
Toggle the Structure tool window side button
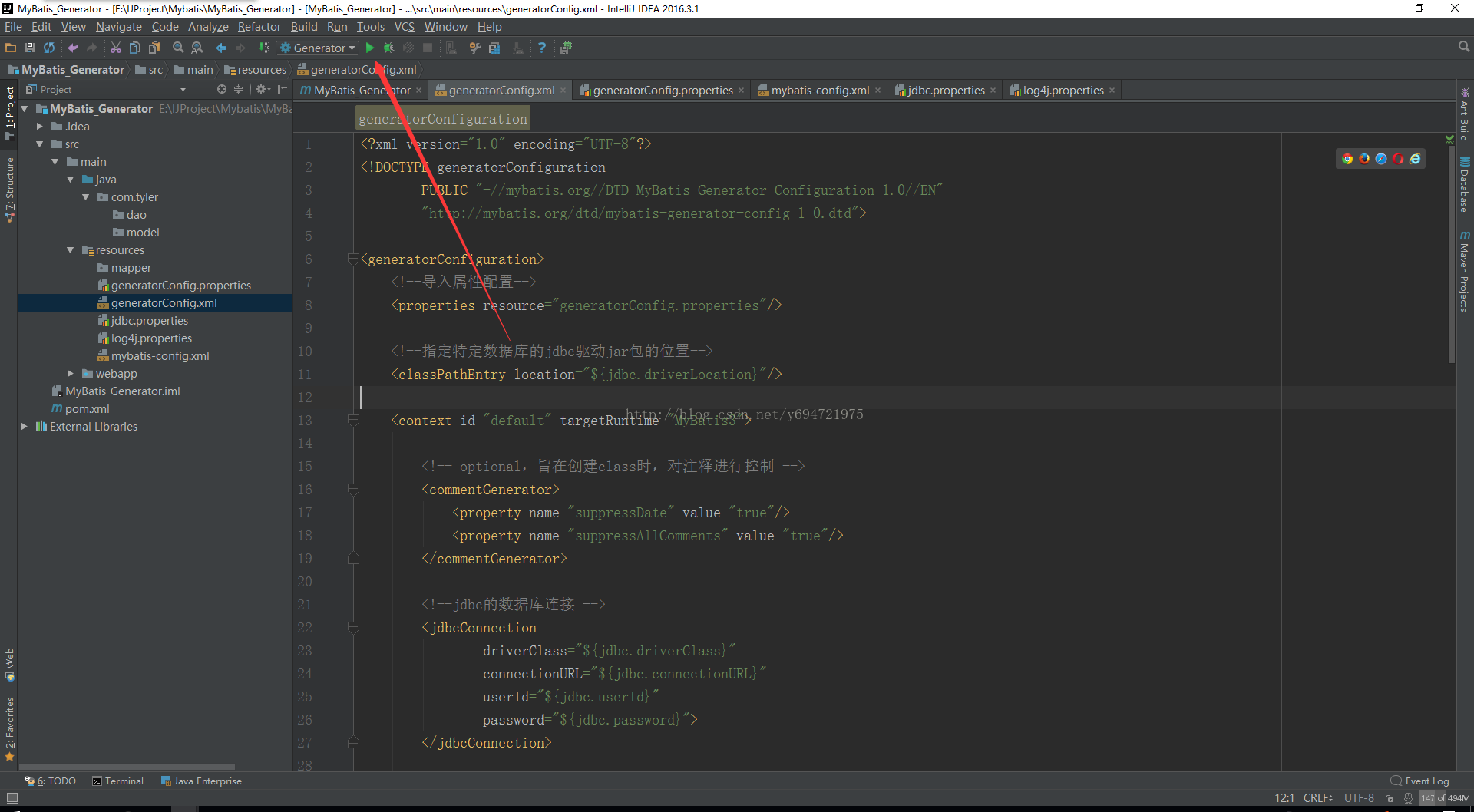(x=9, y=190)
